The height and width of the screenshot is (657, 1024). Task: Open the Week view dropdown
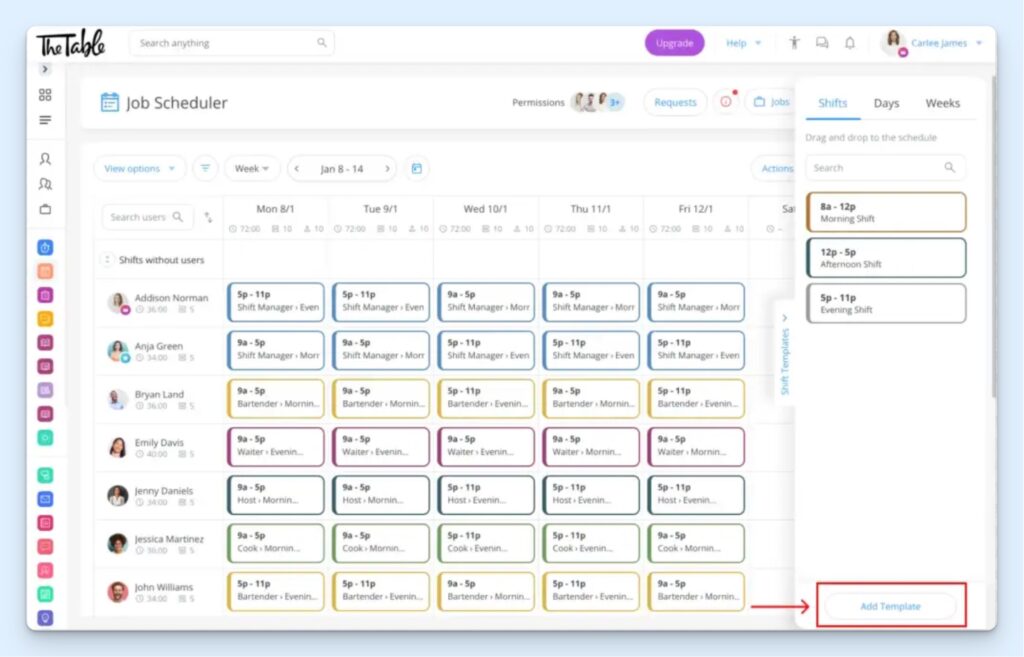click(252, 168)
